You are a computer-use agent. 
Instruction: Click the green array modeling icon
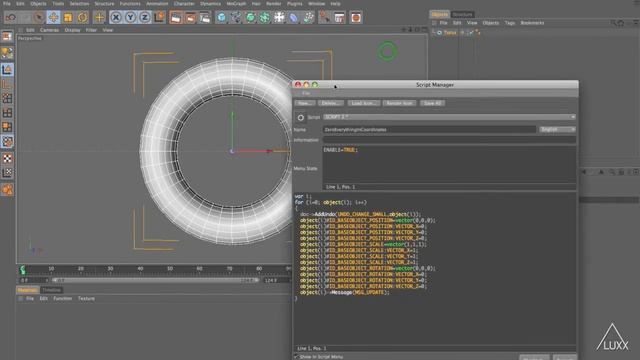(x=264, y=18)
